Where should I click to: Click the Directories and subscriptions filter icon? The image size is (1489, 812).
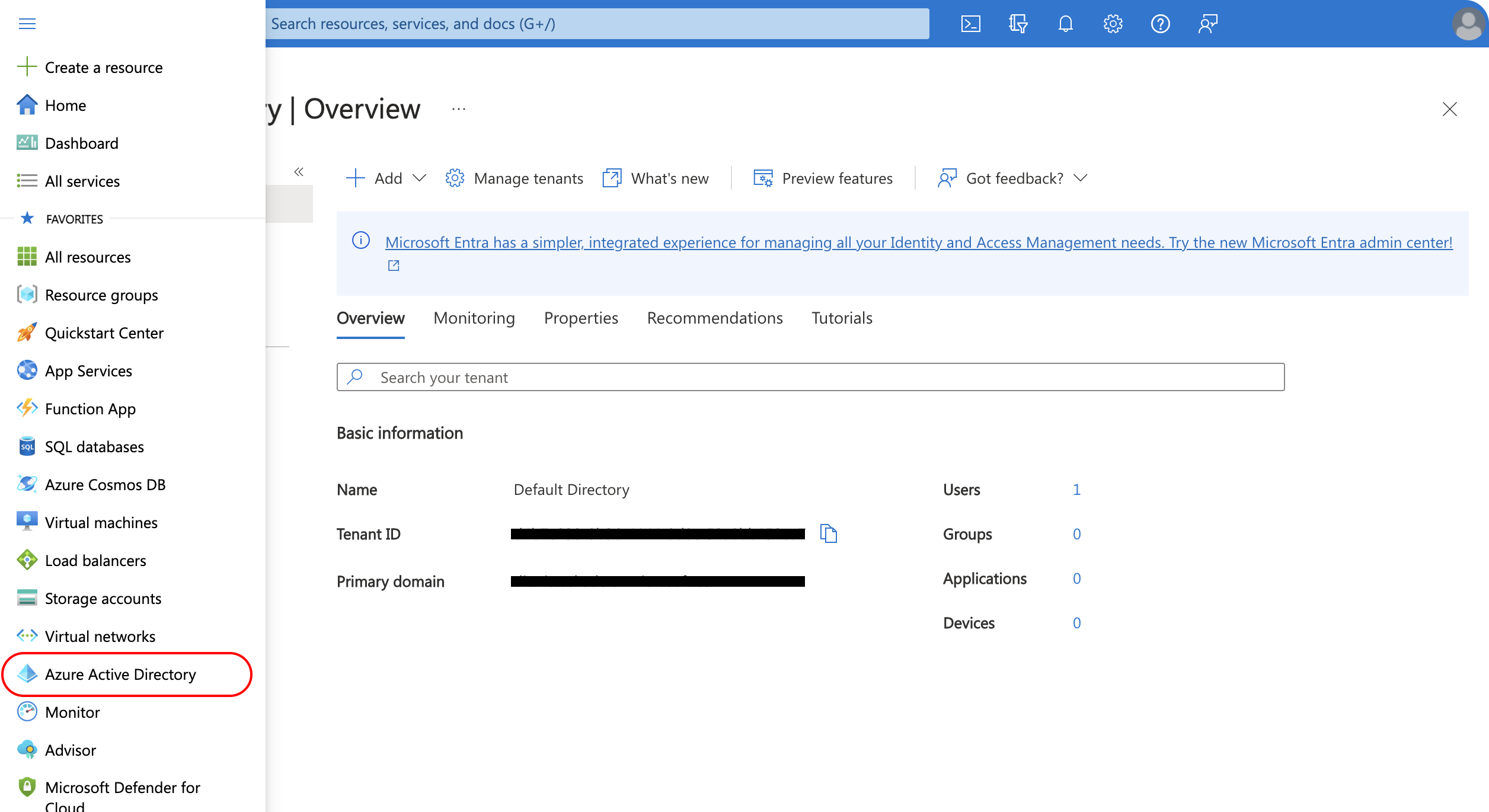coord(1018,24)
